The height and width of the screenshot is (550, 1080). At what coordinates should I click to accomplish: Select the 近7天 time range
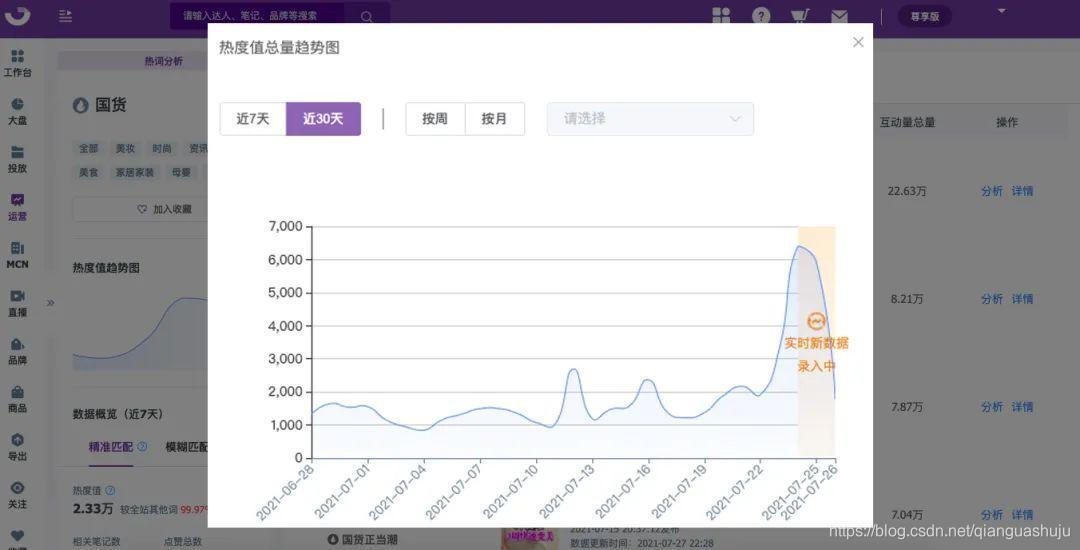point(253,118)
